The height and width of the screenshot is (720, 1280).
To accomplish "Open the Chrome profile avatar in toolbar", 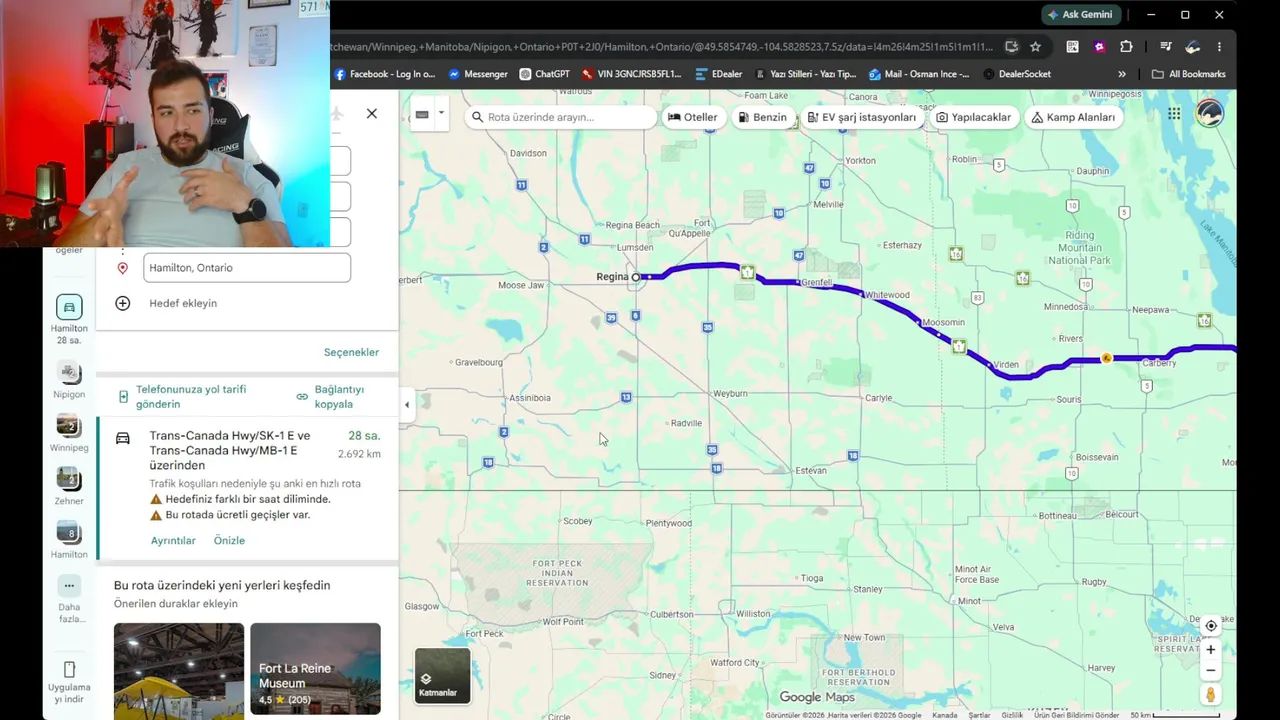I will (x=1192, y=46).
